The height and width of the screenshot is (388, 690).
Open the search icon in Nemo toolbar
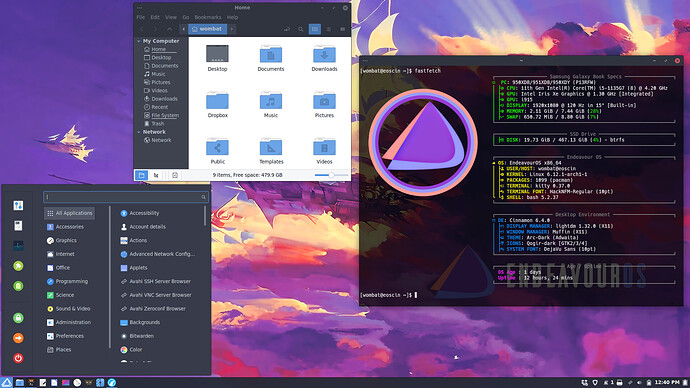pos(301,29)
